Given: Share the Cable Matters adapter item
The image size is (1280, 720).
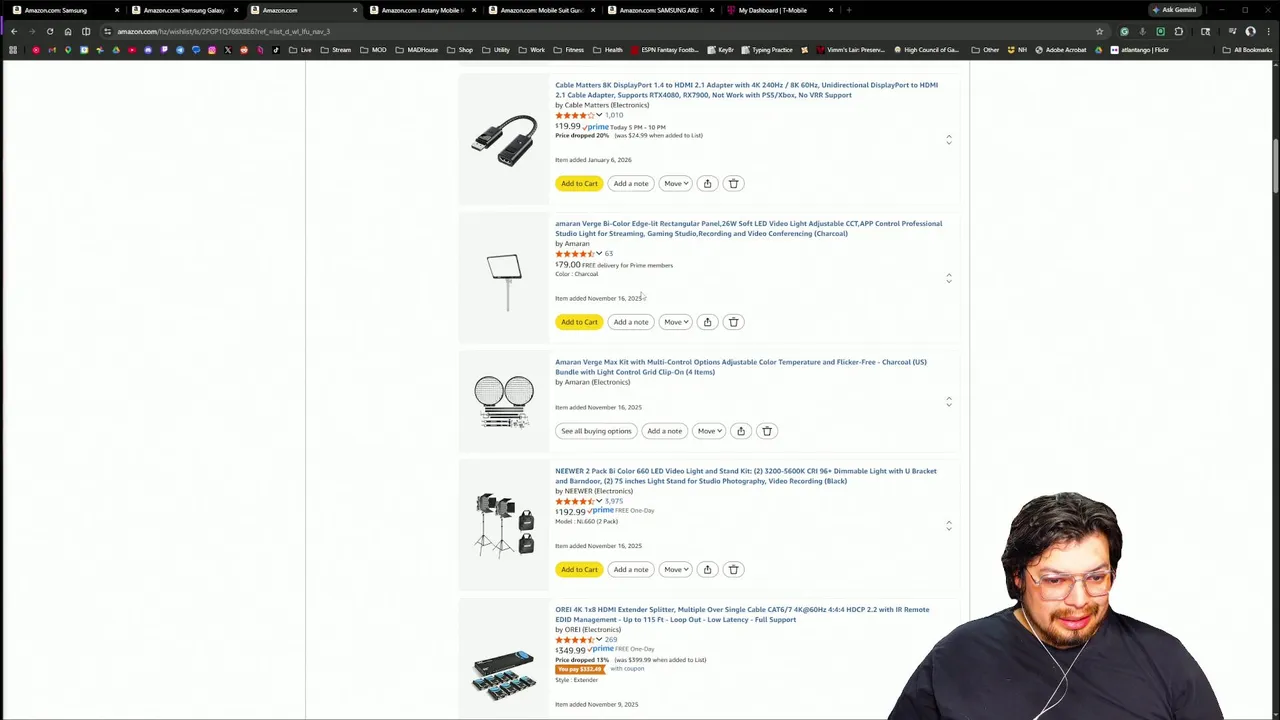Looking at the screenshot, I should [x=707, y=183].
